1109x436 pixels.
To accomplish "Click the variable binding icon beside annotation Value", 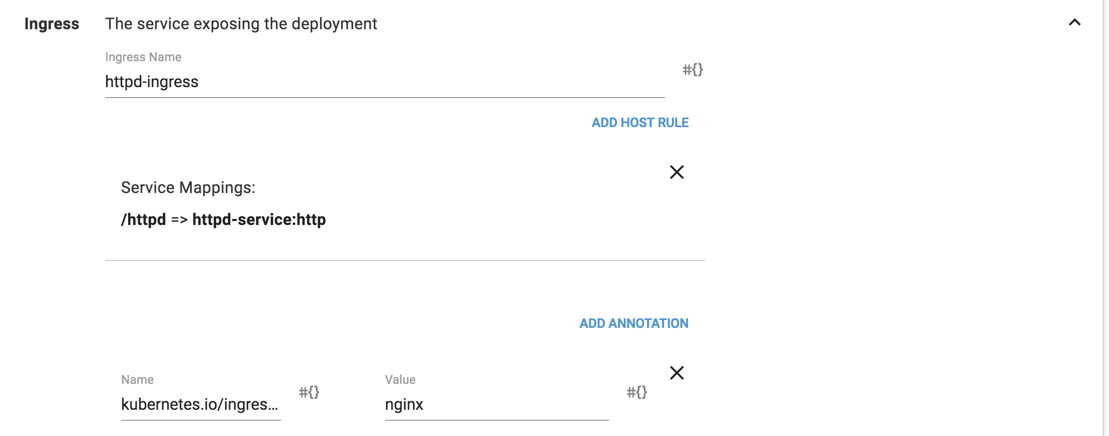I will click(x=637, y=392).
